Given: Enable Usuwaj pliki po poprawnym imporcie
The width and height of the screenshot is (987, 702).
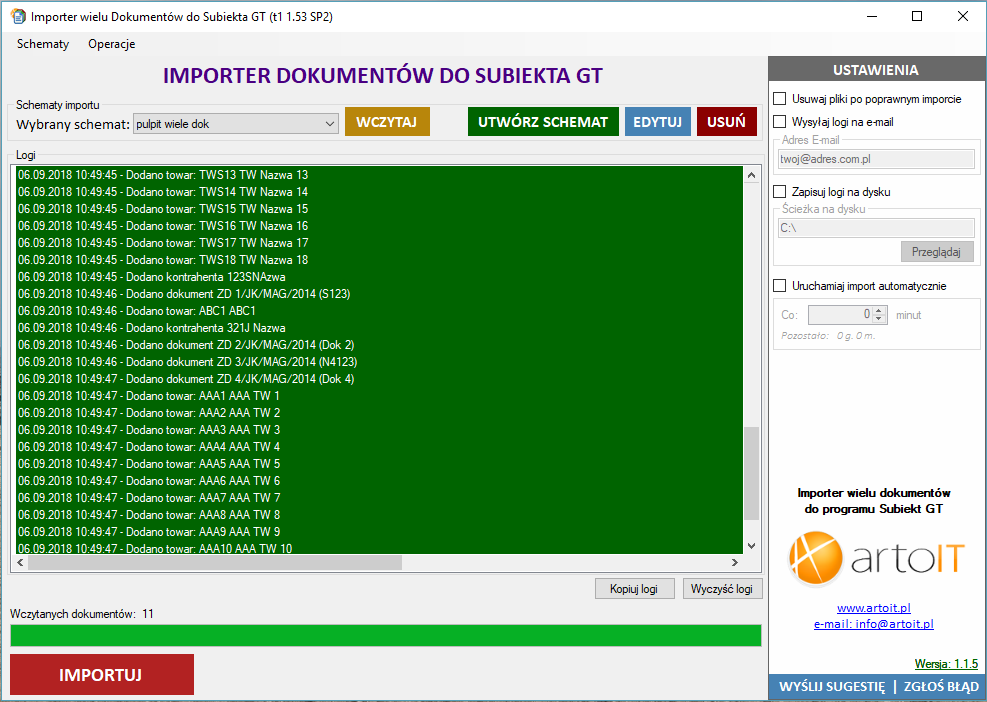Looking at the screenshot, I should 780,99.
